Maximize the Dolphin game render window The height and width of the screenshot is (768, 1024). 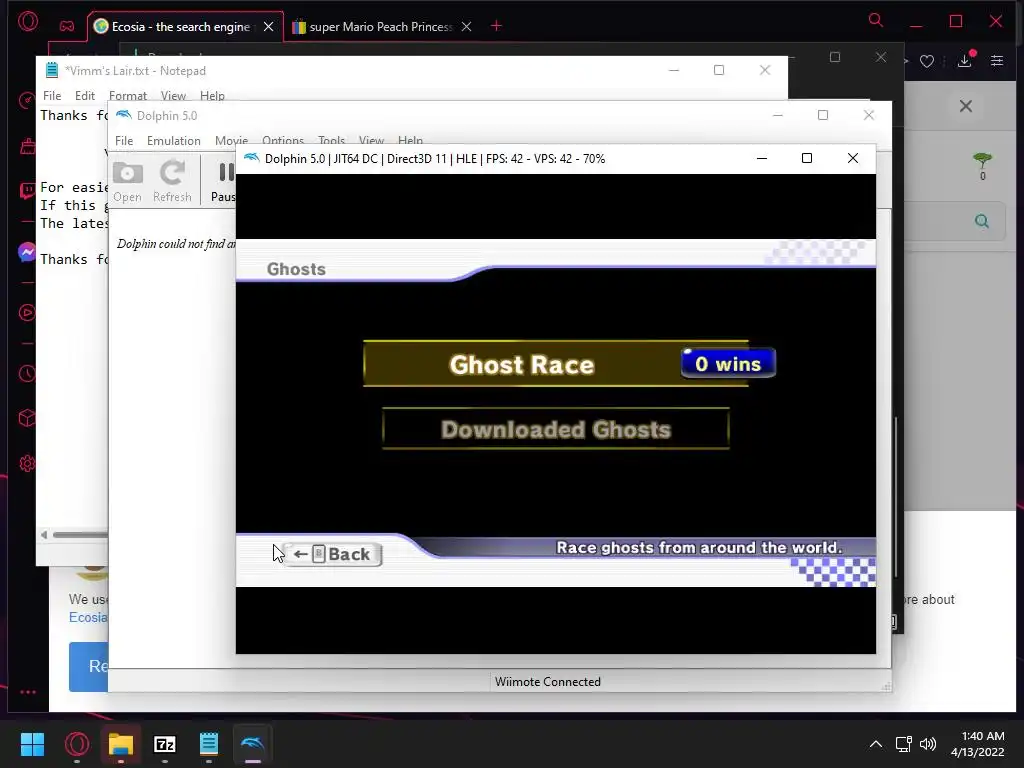pyautogui.click(x=807, y=158)
